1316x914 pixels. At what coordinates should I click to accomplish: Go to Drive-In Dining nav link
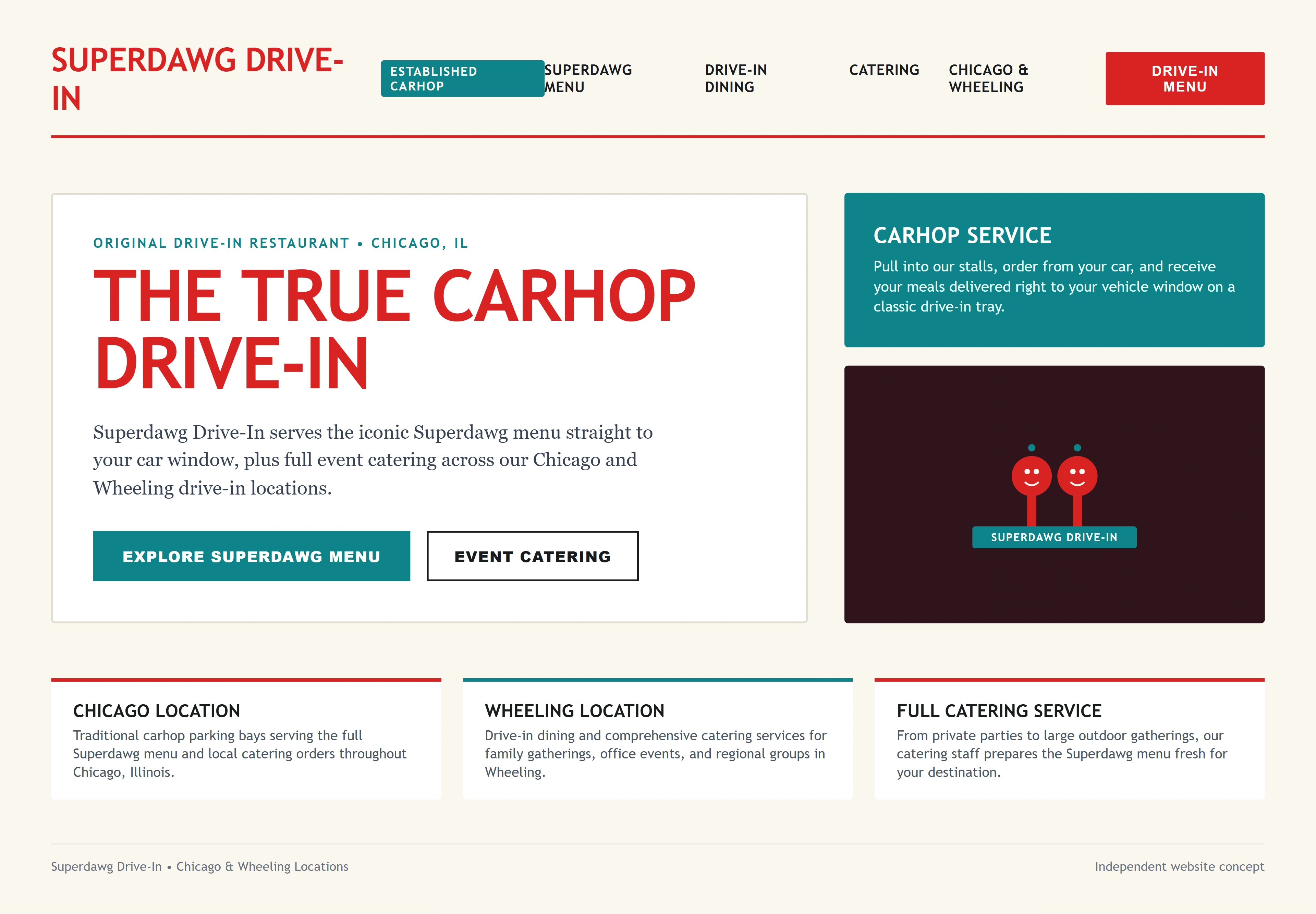(x=736, y=78)
